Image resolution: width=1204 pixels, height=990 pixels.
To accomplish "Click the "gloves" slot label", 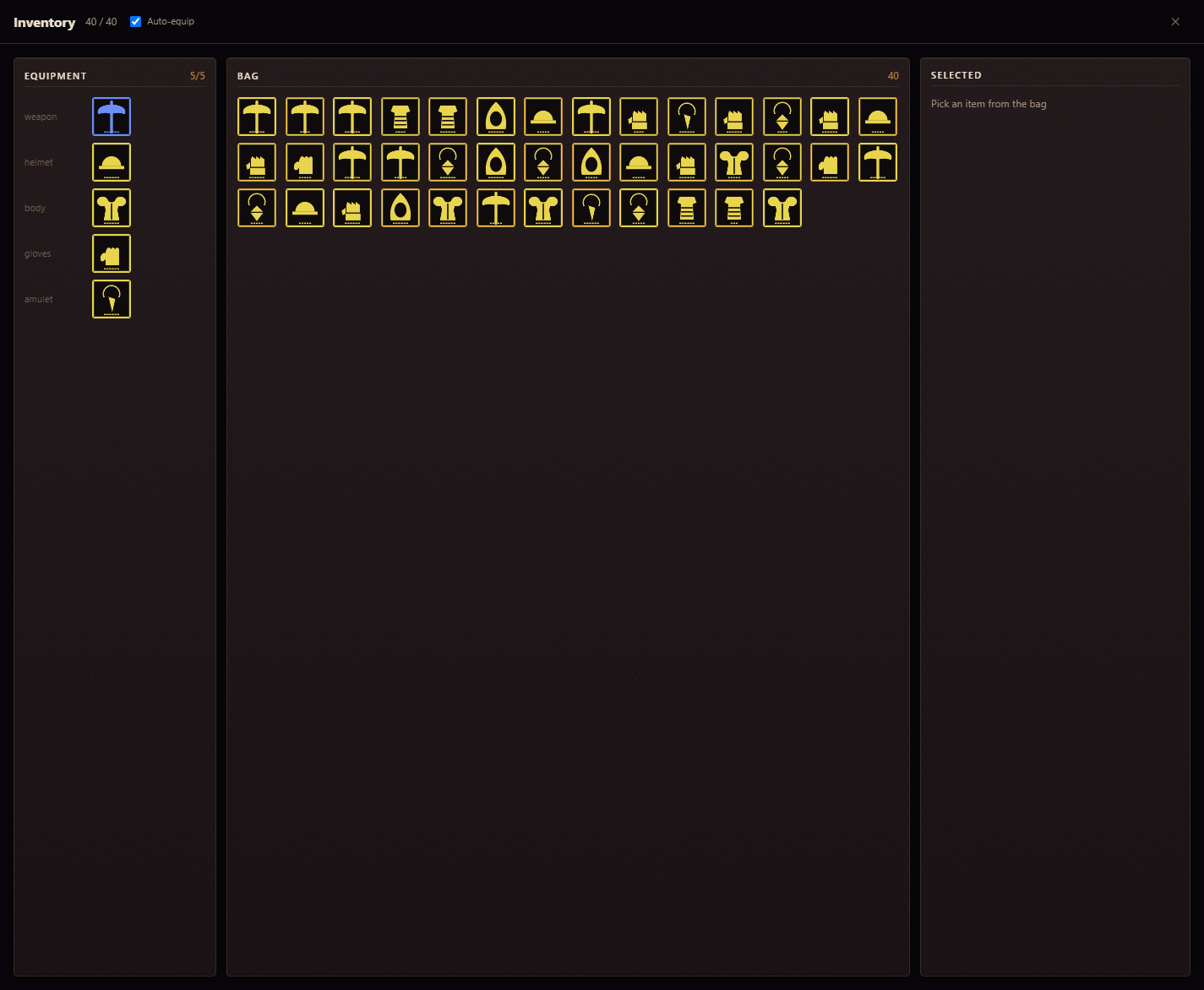I will 38,253.
